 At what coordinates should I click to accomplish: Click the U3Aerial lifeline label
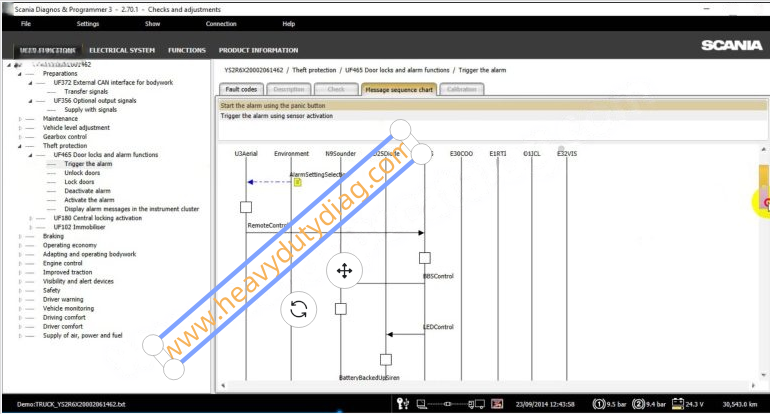pos(246,154)
